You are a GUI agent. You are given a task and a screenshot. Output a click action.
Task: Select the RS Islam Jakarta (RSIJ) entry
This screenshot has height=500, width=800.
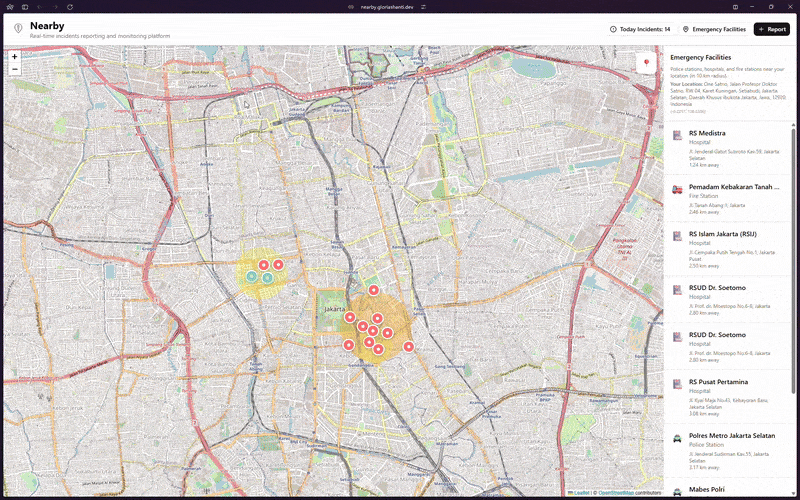click(x=727, y=249)
